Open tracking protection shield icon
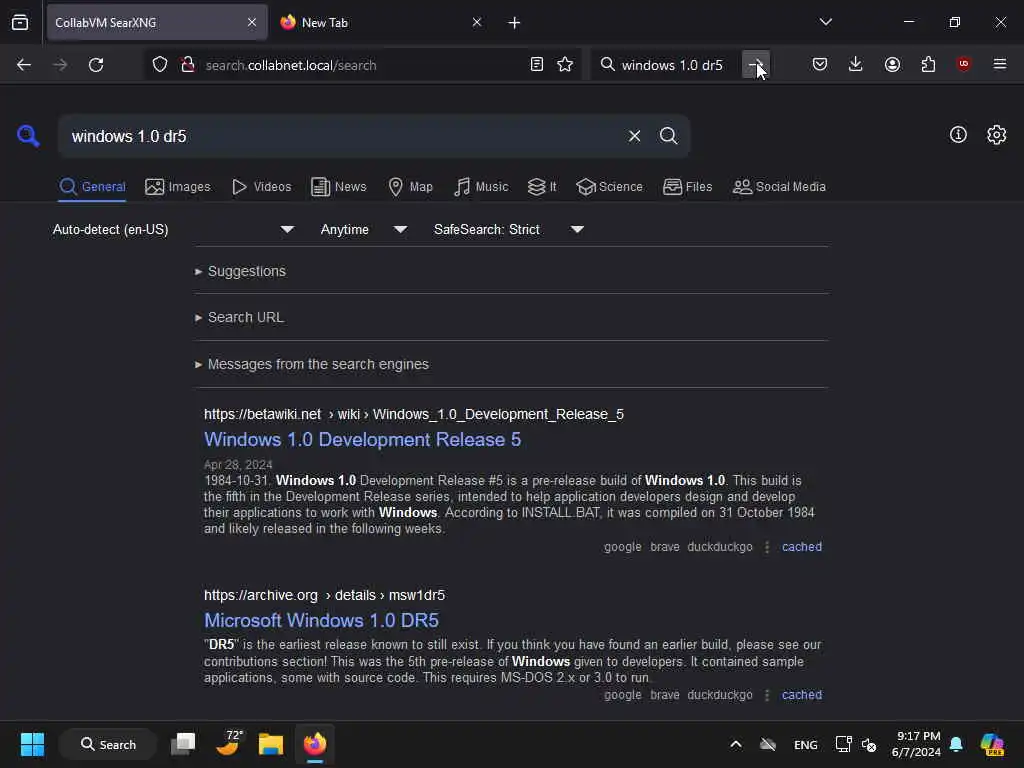The height and width of the screenshot is (768, 1024). 160,65
